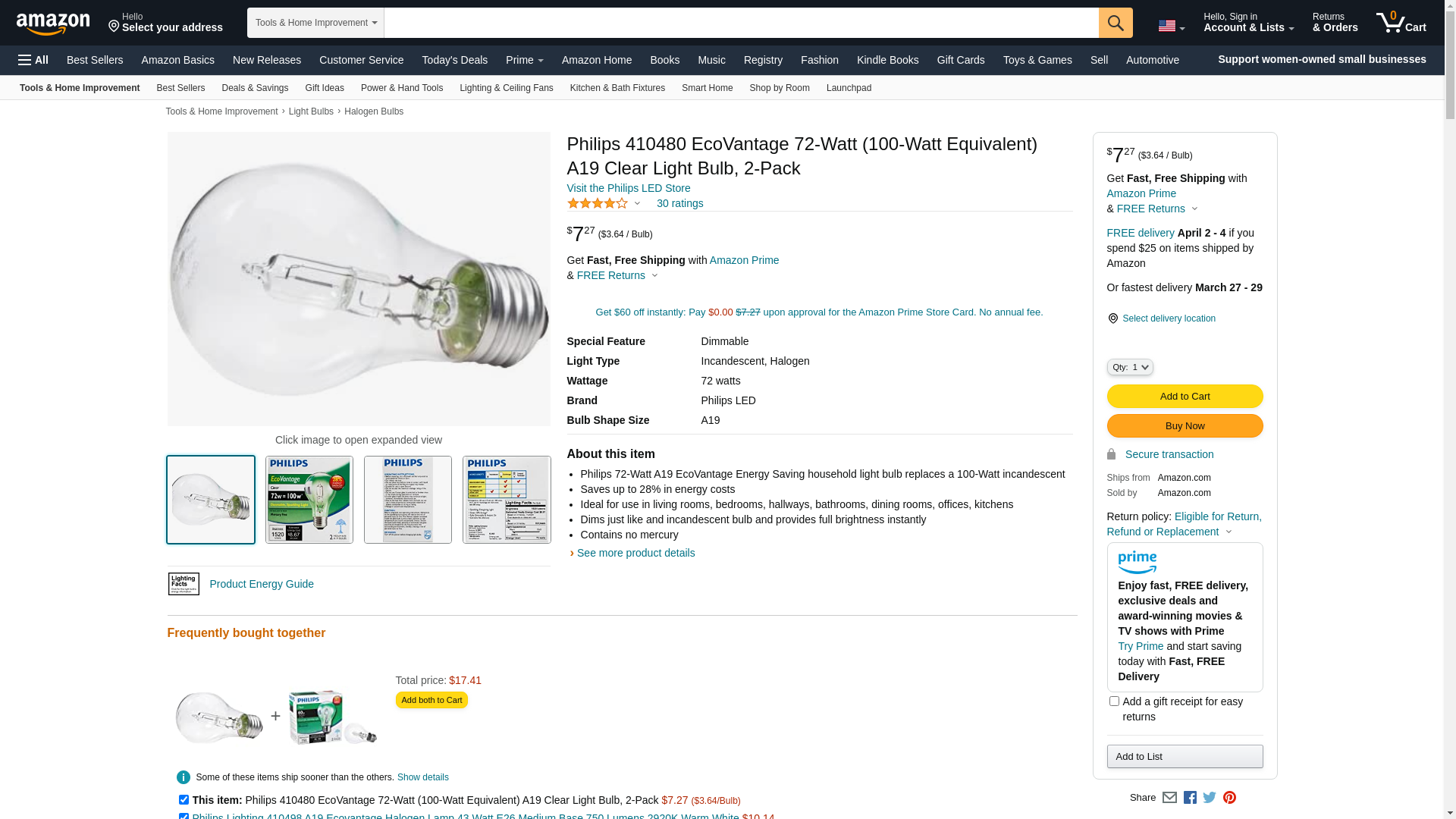1456x819 pixels.
Task: Share product on Twitter
Action: (1210, 798)
